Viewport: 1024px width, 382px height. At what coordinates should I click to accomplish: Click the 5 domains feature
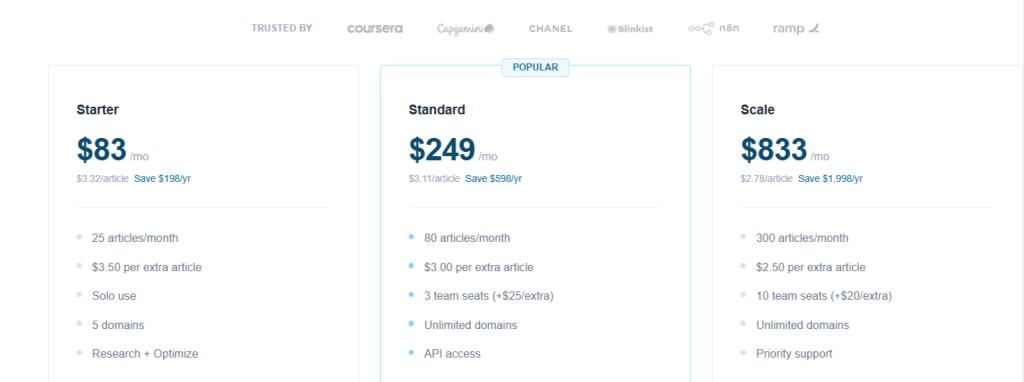click(118, 325)
